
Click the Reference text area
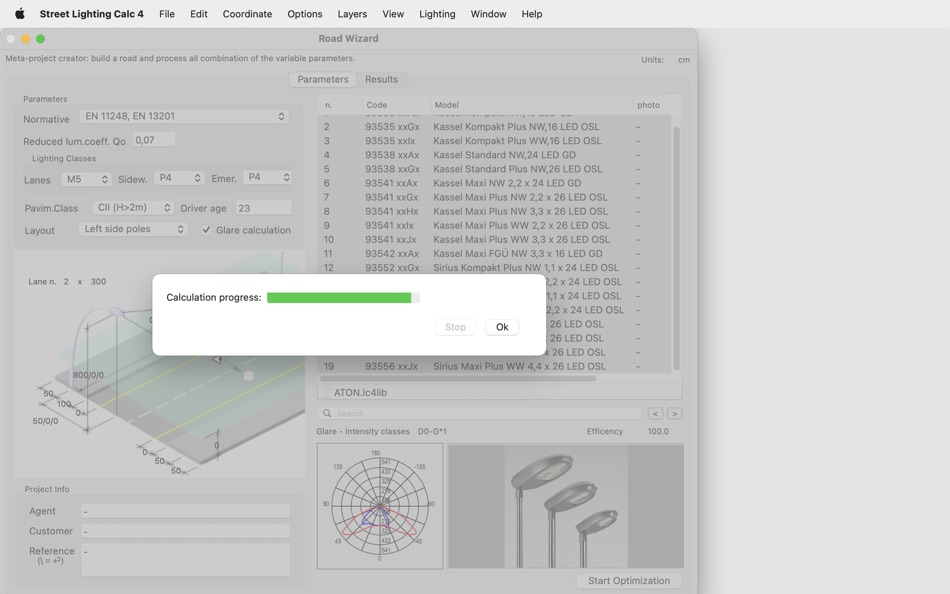pyautogui.click(x=185, y=559)
